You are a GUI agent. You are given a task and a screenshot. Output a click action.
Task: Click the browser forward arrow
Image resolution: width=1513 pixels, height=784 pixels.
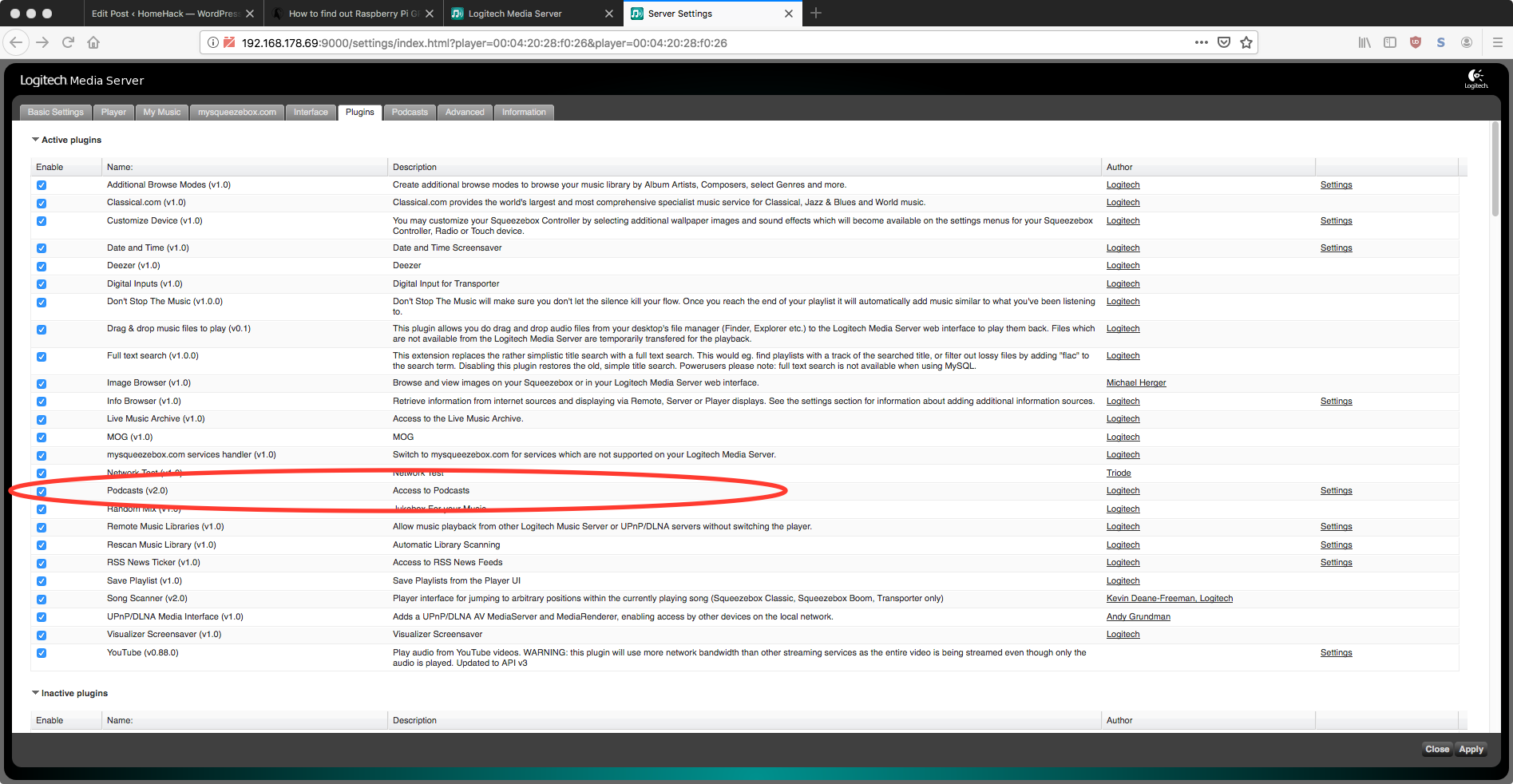coord(42,42)
